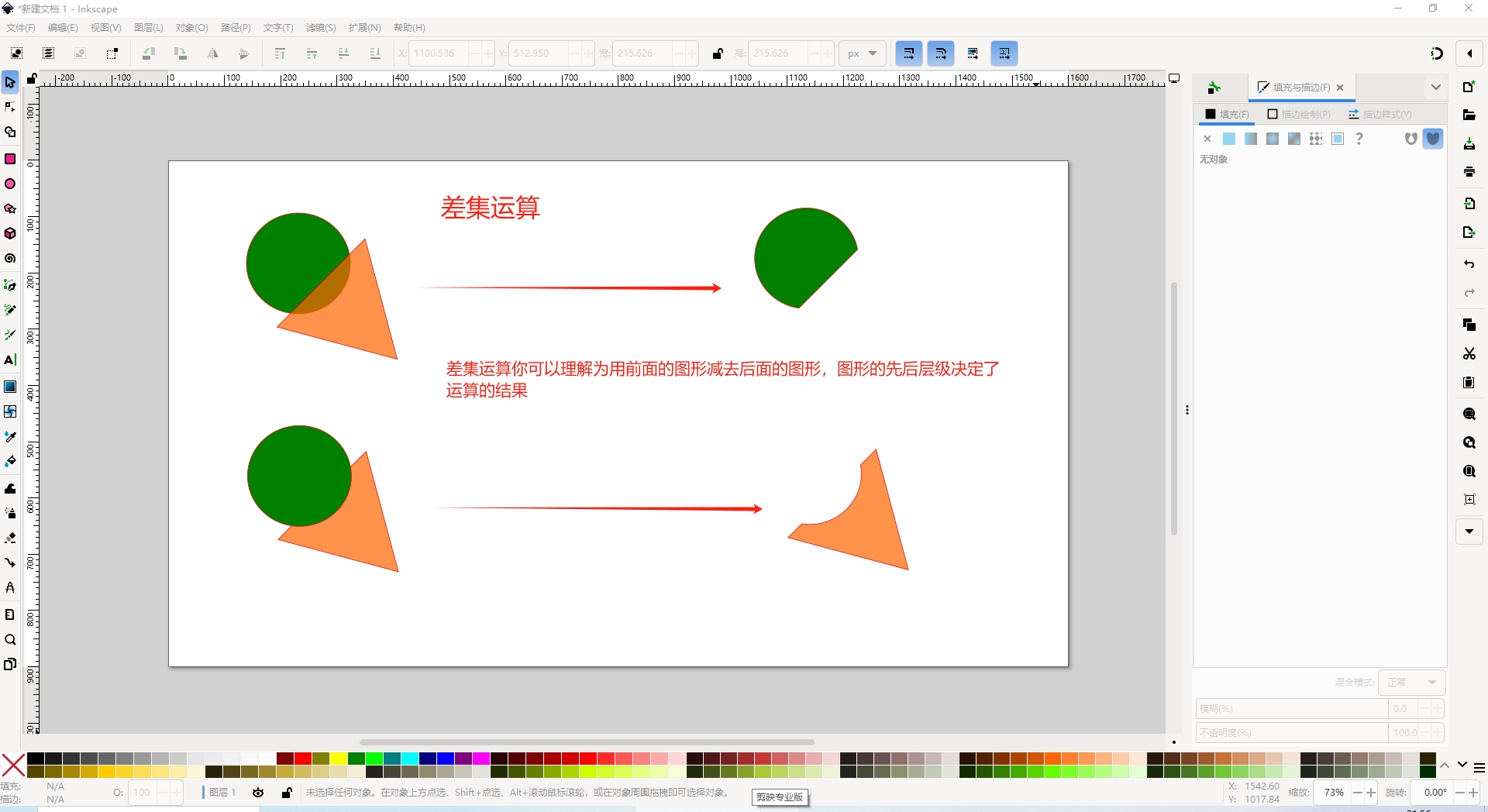Pick the remove-color X swatch in palette
Image resolution: width=1488 pixels, height=812 pixels.
point(13,765)
